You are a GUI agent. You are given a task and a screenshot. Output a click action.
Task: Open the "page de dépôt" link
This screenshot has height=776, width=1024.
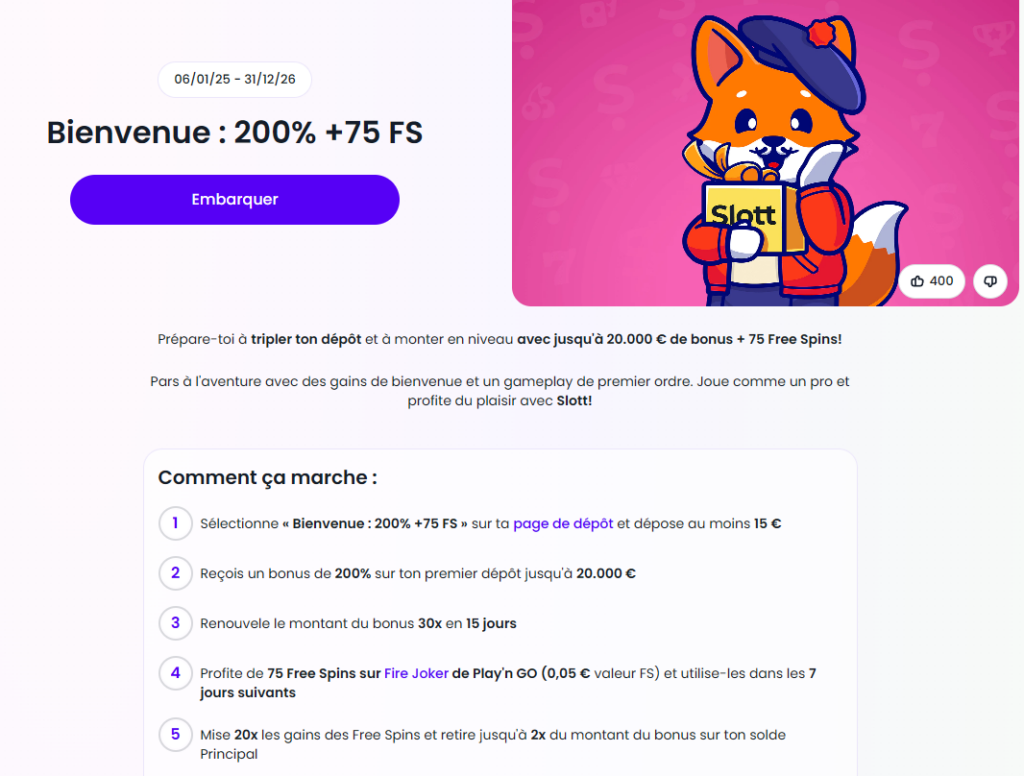563,523
